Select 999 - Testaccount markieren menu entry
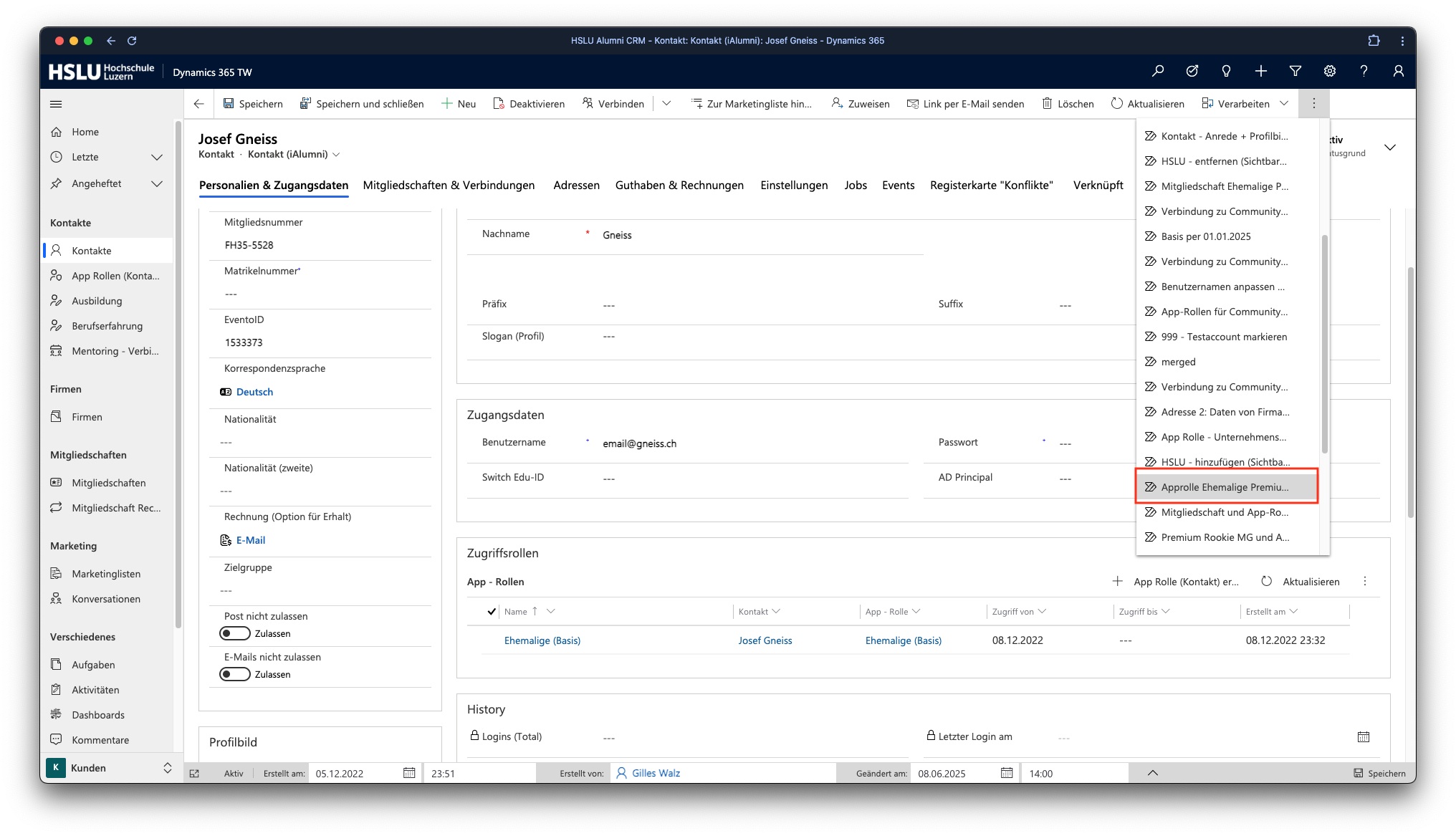1456x836 pixels. click(x=1223, y=337)
